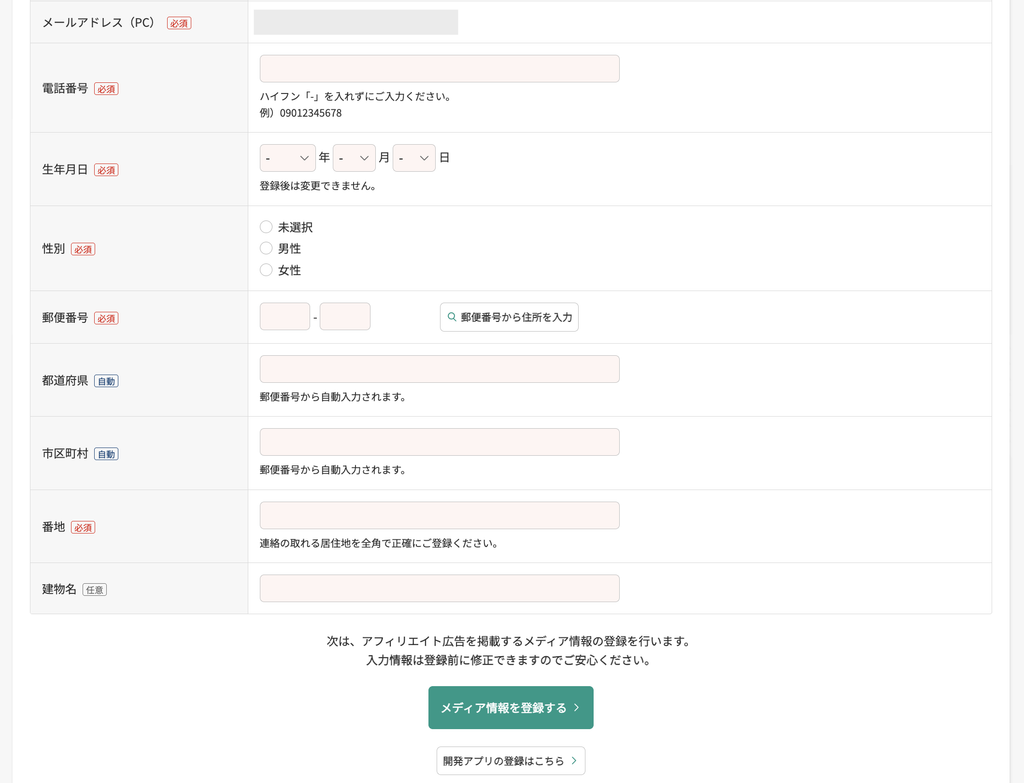Image resolution: width=1024 pixels, height=783 pixels.
Task: Click the 郵便番号から住所を入力 button
Action: (x=509, y=317)
